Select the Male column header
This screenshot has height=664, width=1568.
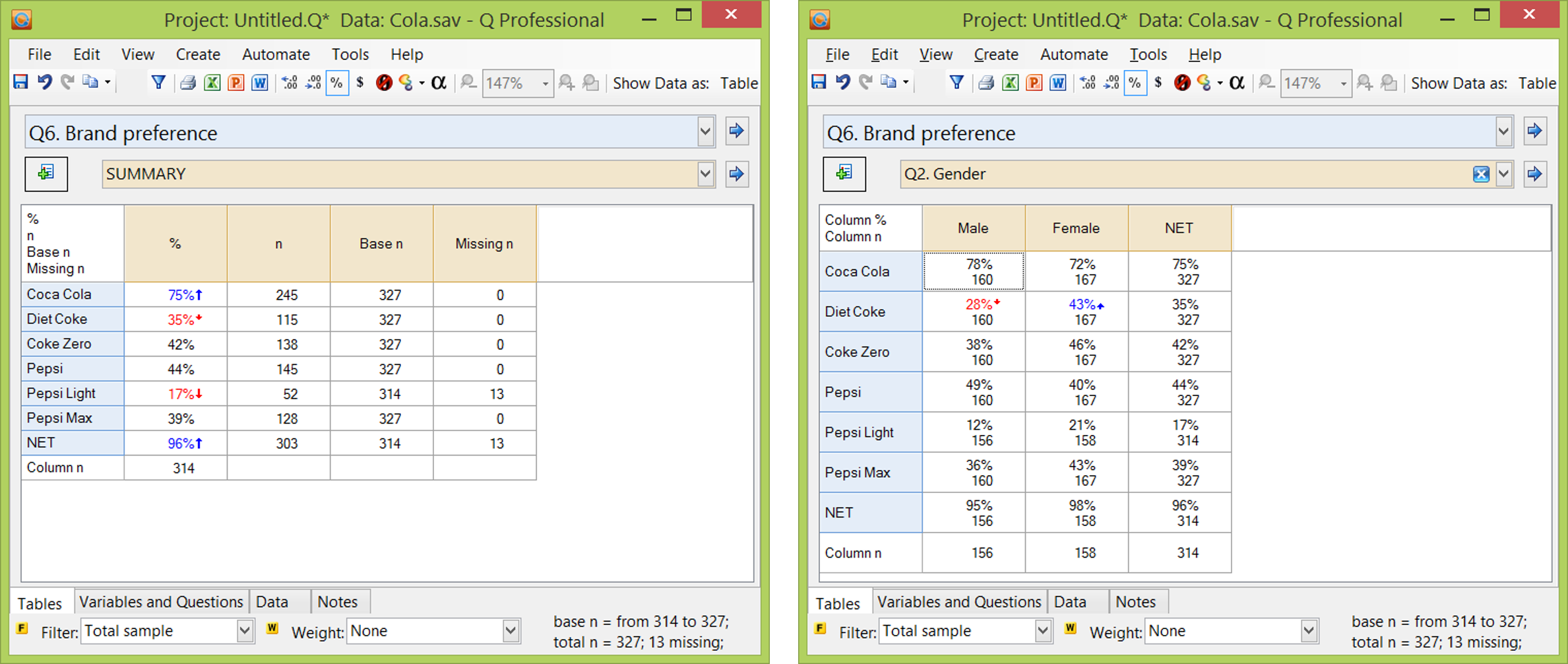[x=974, y=228]
